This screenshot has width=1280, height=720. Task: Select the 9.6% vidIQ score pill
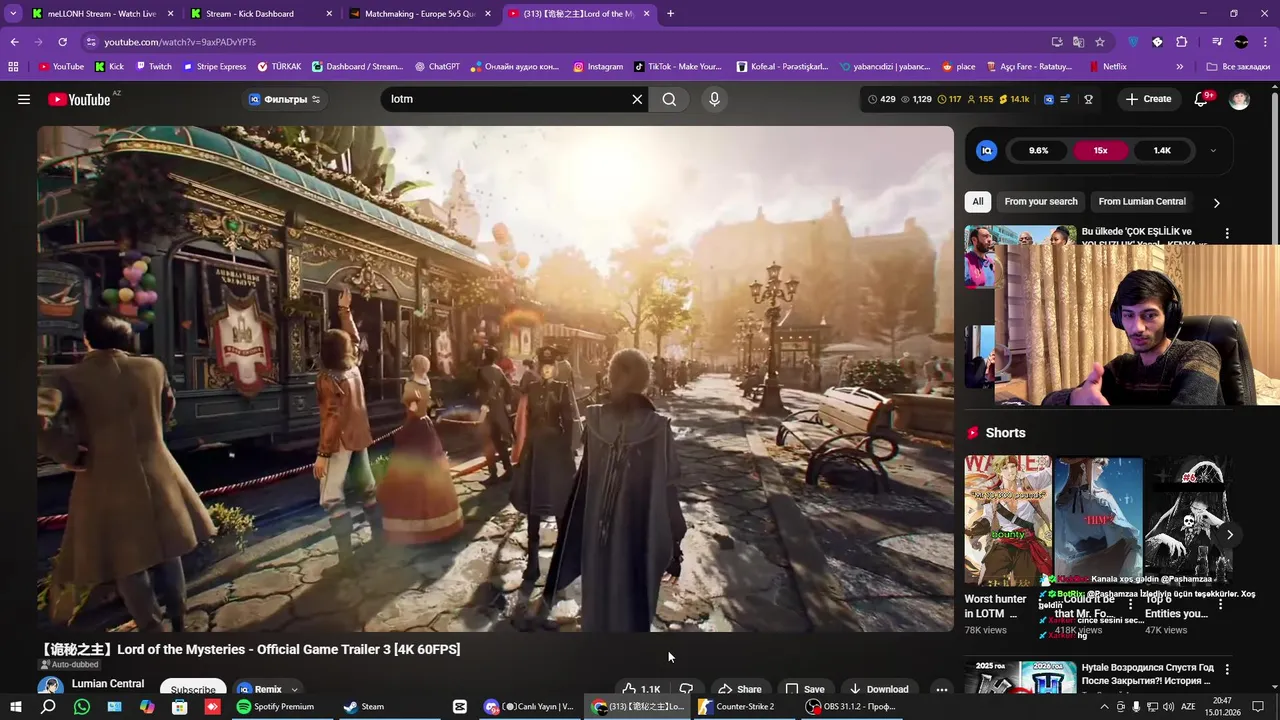[x=1038, y=150]
